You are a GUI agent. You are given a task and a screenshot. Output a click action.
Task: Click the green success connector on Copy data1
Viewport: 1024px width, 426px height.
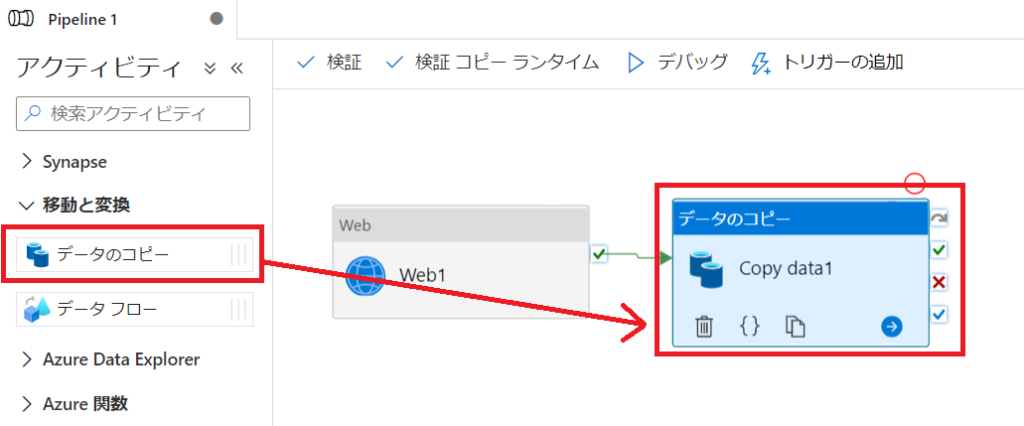point(939,250)
